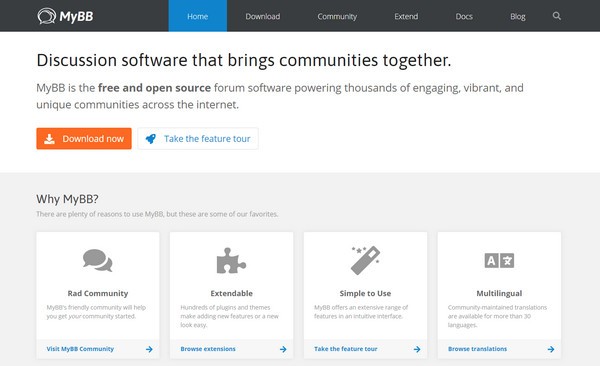Go to the Extend nav item
The height and width of the screenshot is (366, 600).
coord(406,16)
